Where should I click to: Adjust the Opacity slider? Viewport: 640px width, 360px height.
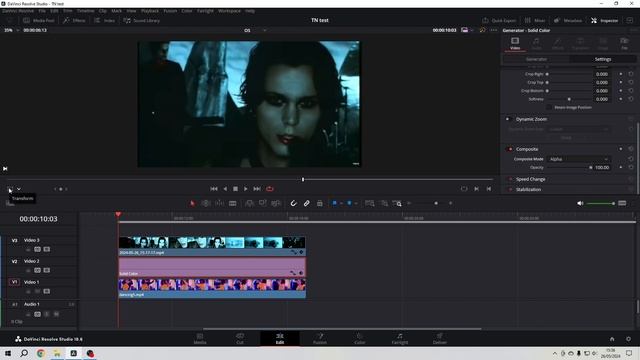pyautogui.click(x=569, y=168)
